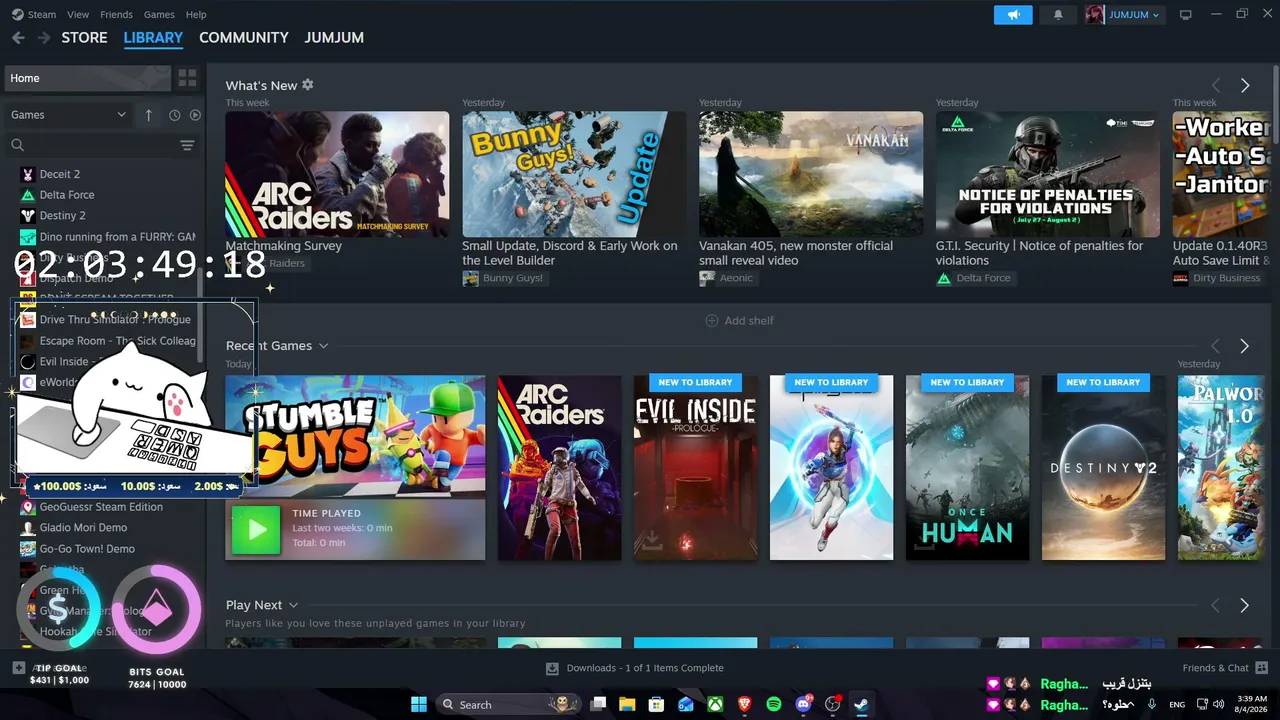Open What's New settings gear

308,85
